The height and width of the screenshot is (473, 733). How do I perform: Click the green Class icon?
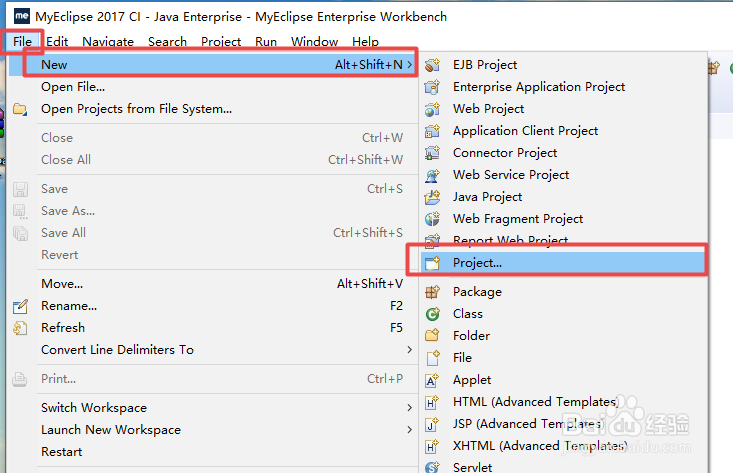[x=432, y=314]
